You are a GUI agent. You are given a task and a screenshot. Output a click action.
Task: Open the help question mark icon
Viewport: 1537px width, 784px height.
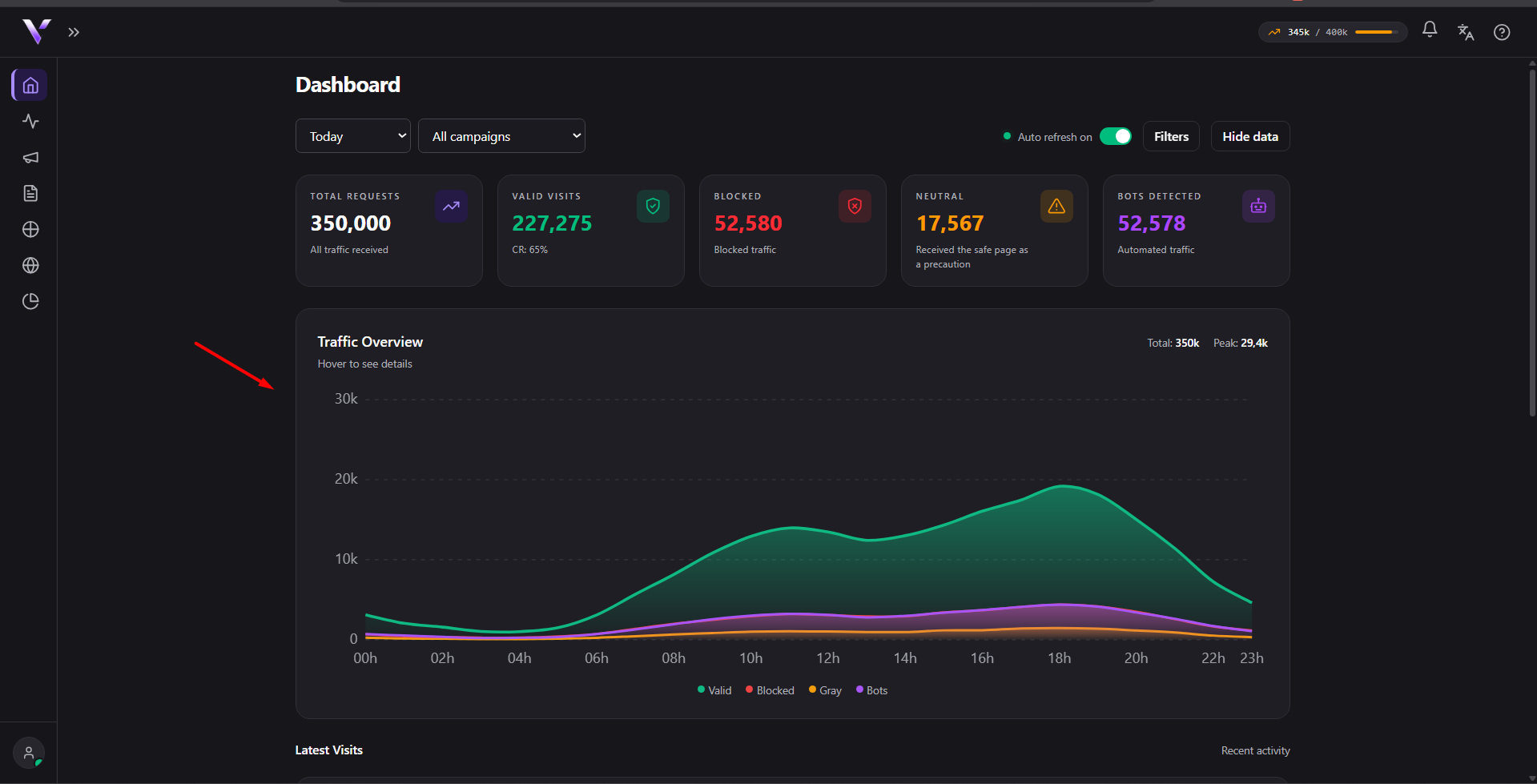click(x=1502, y=32)
